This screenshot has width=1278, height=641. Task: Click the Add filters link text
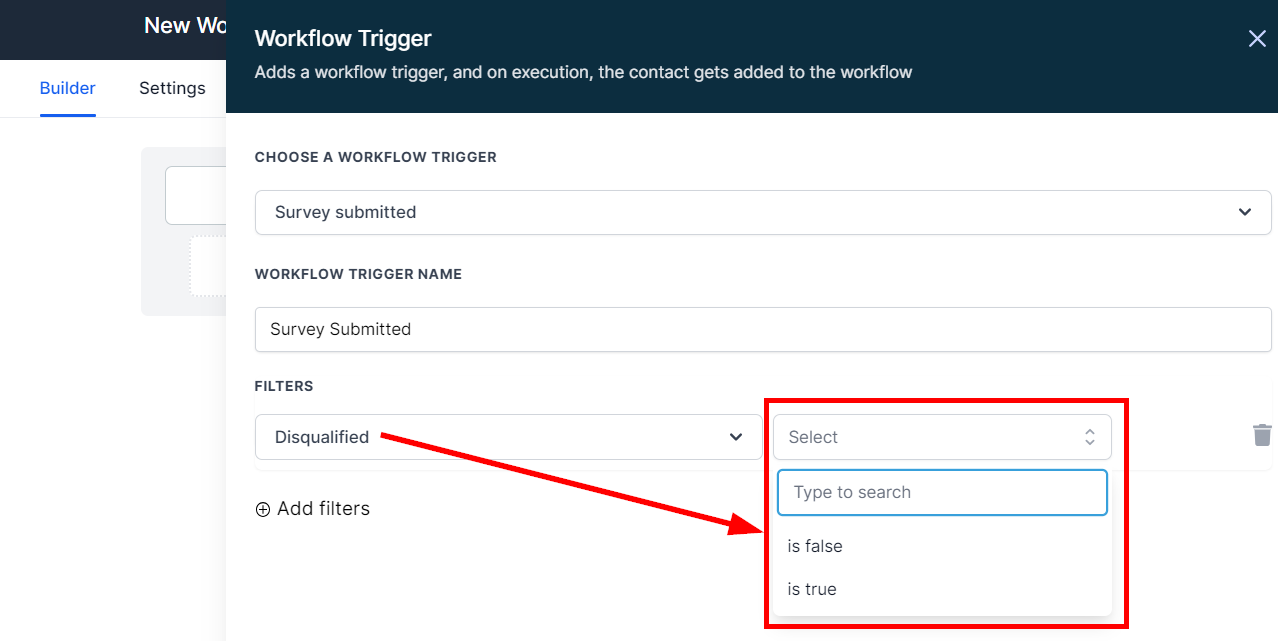323,509
